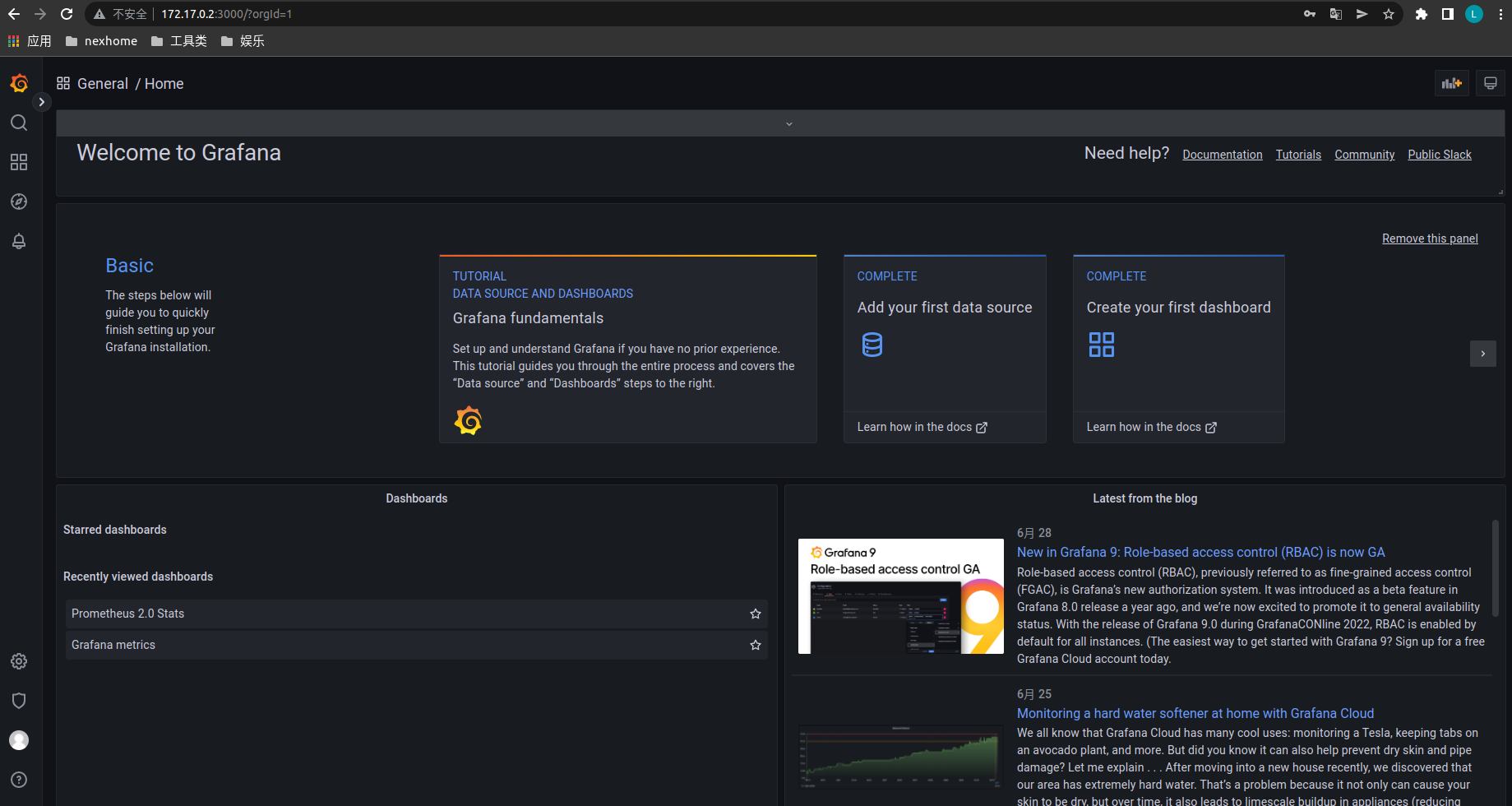
Task: Click the browser profile avatar L
Action: point(1474,14)
